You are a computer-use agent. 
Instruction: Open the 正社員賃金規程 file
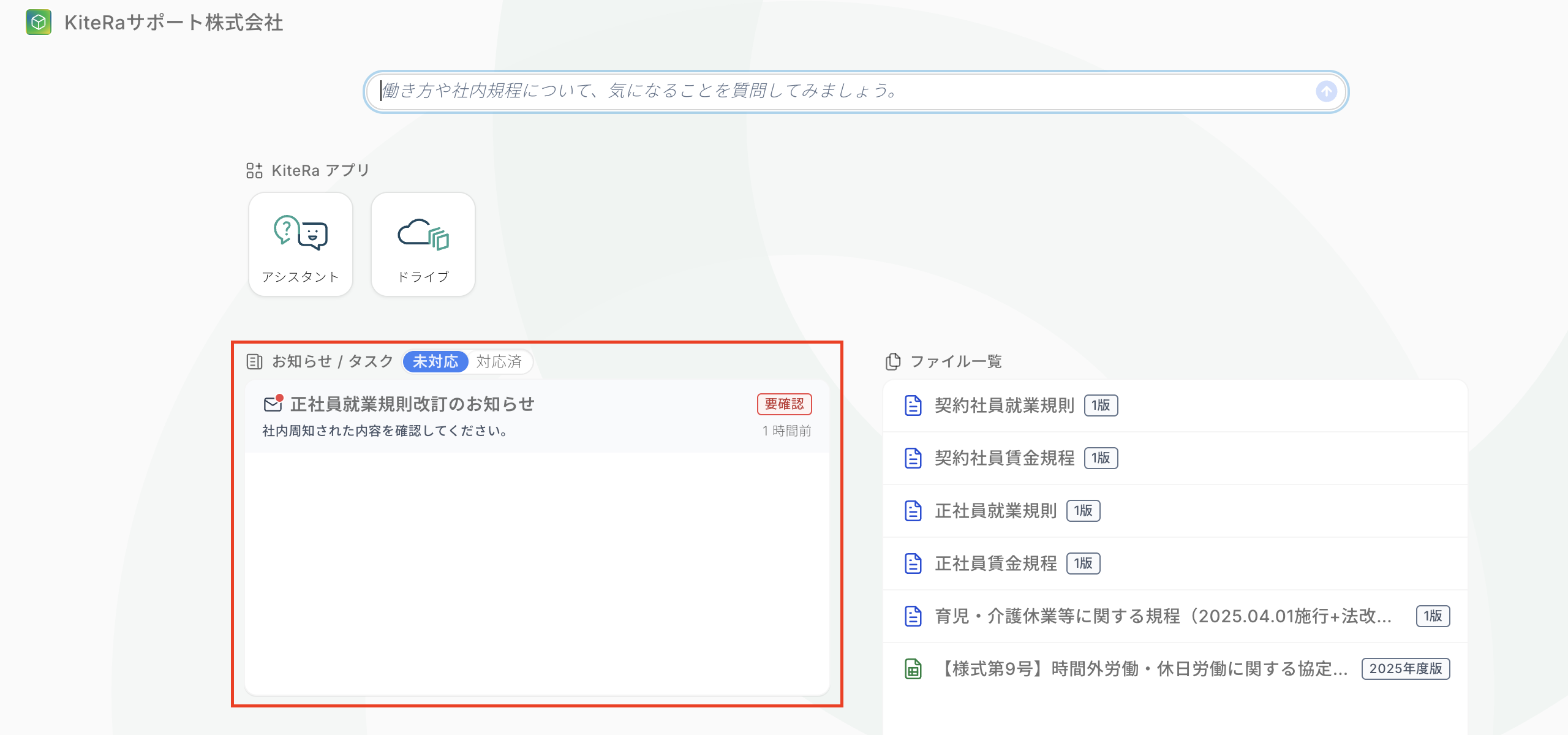point(995,563)
